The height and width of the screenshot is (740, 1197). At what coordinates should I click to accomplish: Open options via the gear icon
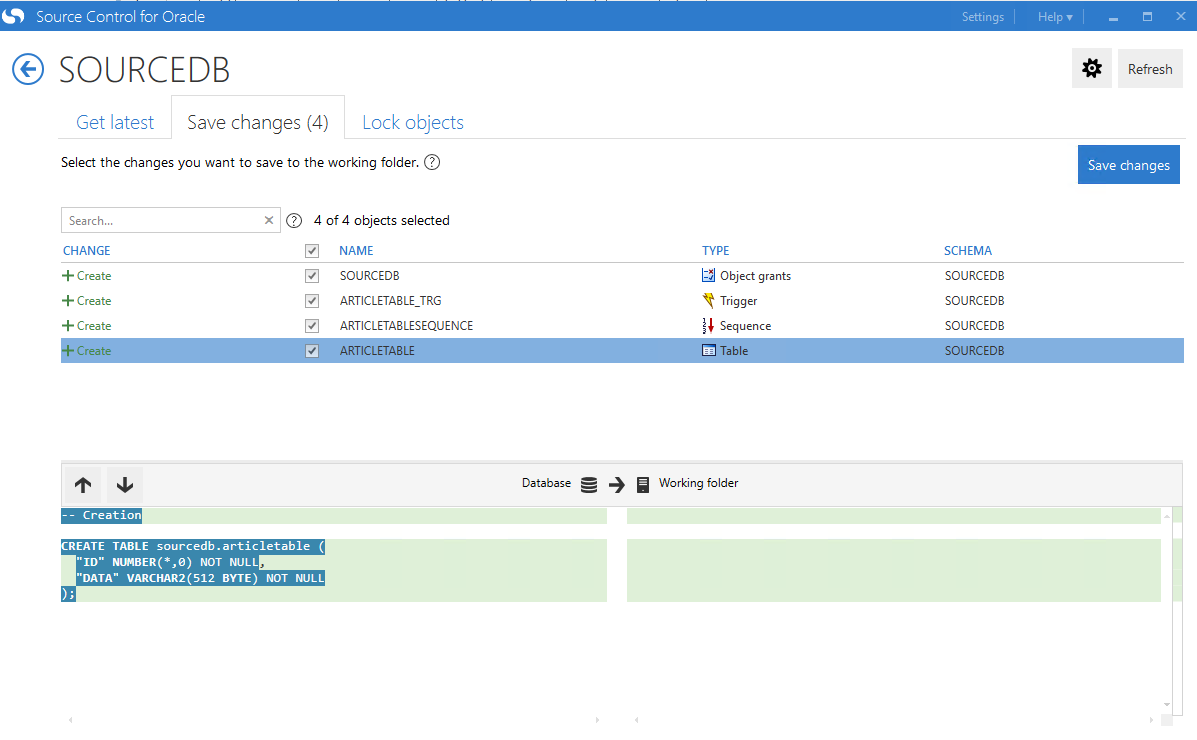coord(1092,69)
